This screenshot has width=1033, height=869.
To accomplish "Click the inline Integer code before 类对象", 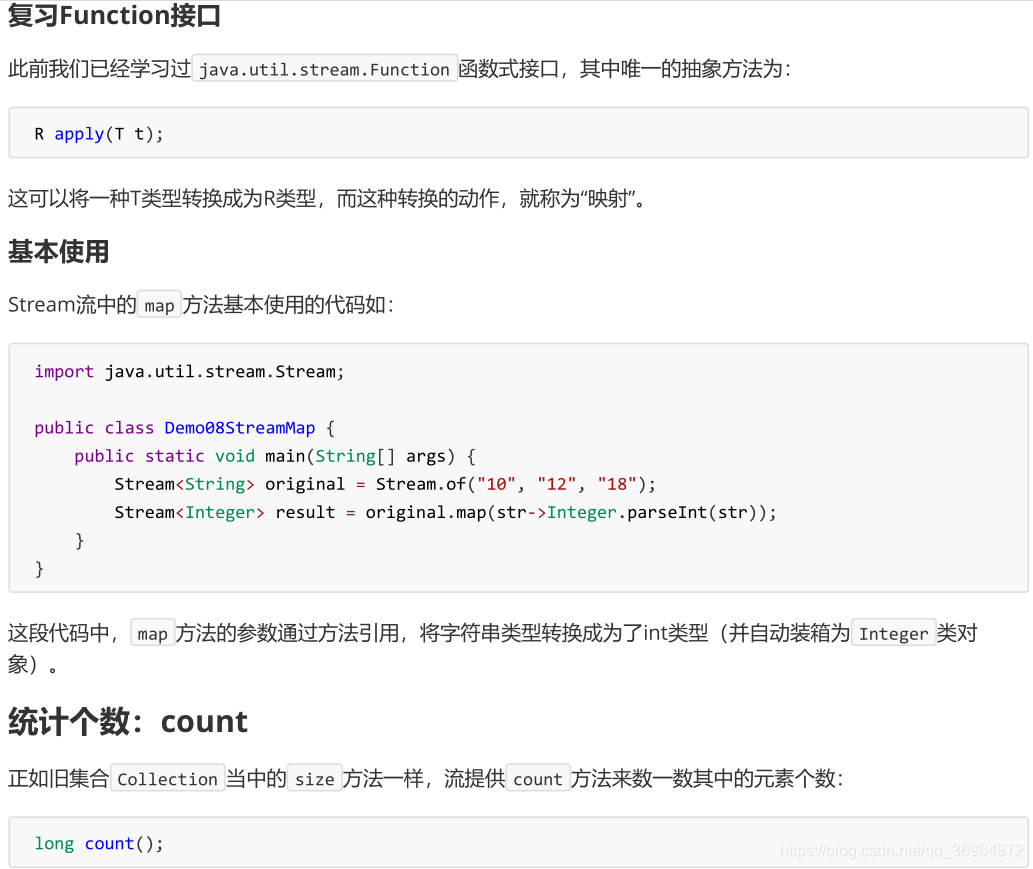I will tap(894, 633).
